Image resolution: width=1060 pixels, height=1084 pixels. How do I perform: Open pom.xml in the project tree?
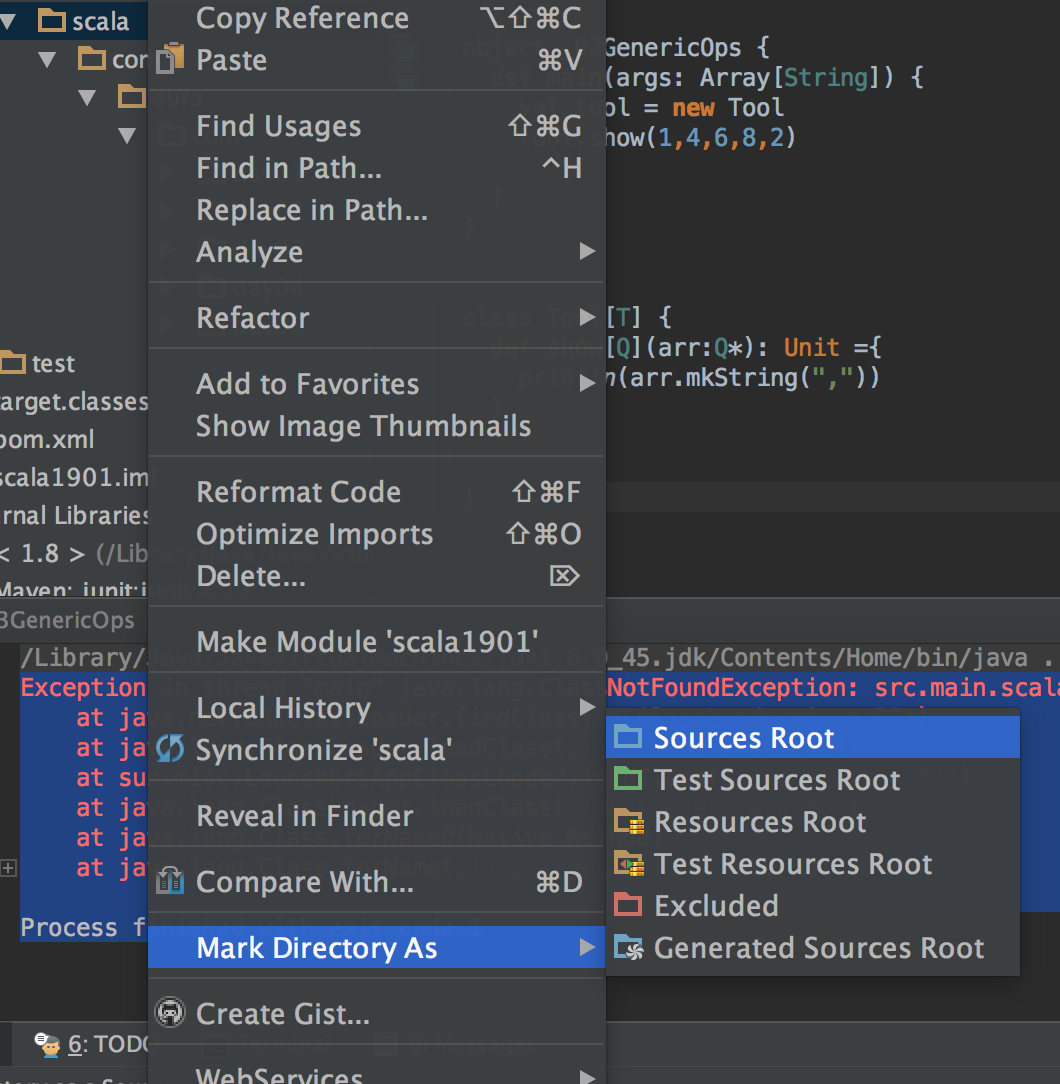(45, 440)
